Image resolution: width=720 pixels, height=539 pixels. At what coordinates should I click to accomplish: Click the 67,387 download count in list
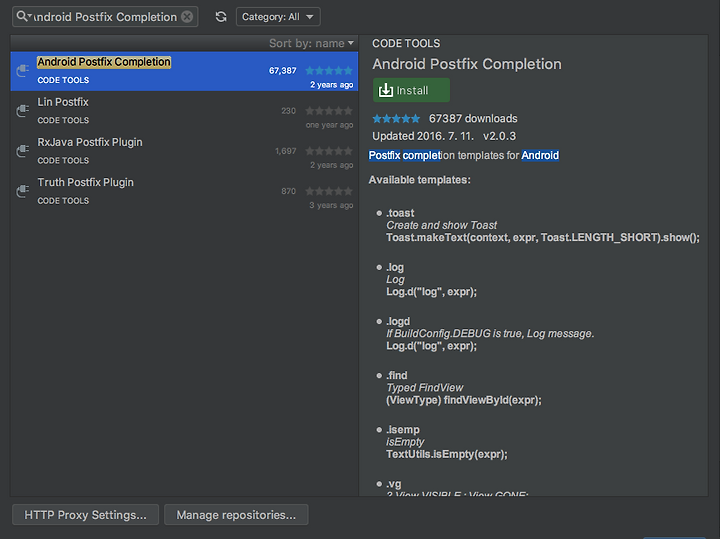[x=282, y=71]
